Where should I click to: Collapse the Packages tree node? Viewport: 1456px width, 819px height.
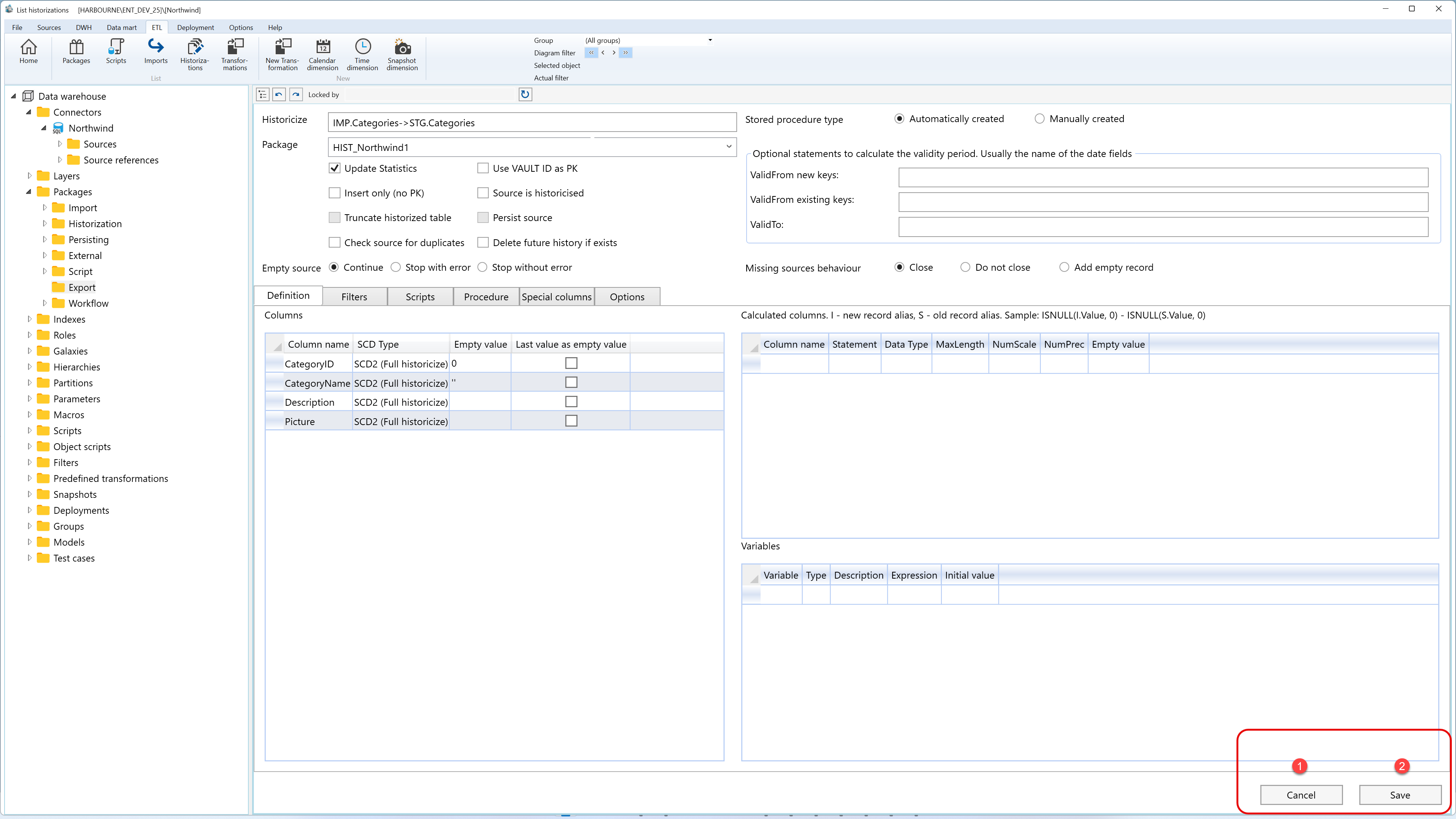[29, 191]
